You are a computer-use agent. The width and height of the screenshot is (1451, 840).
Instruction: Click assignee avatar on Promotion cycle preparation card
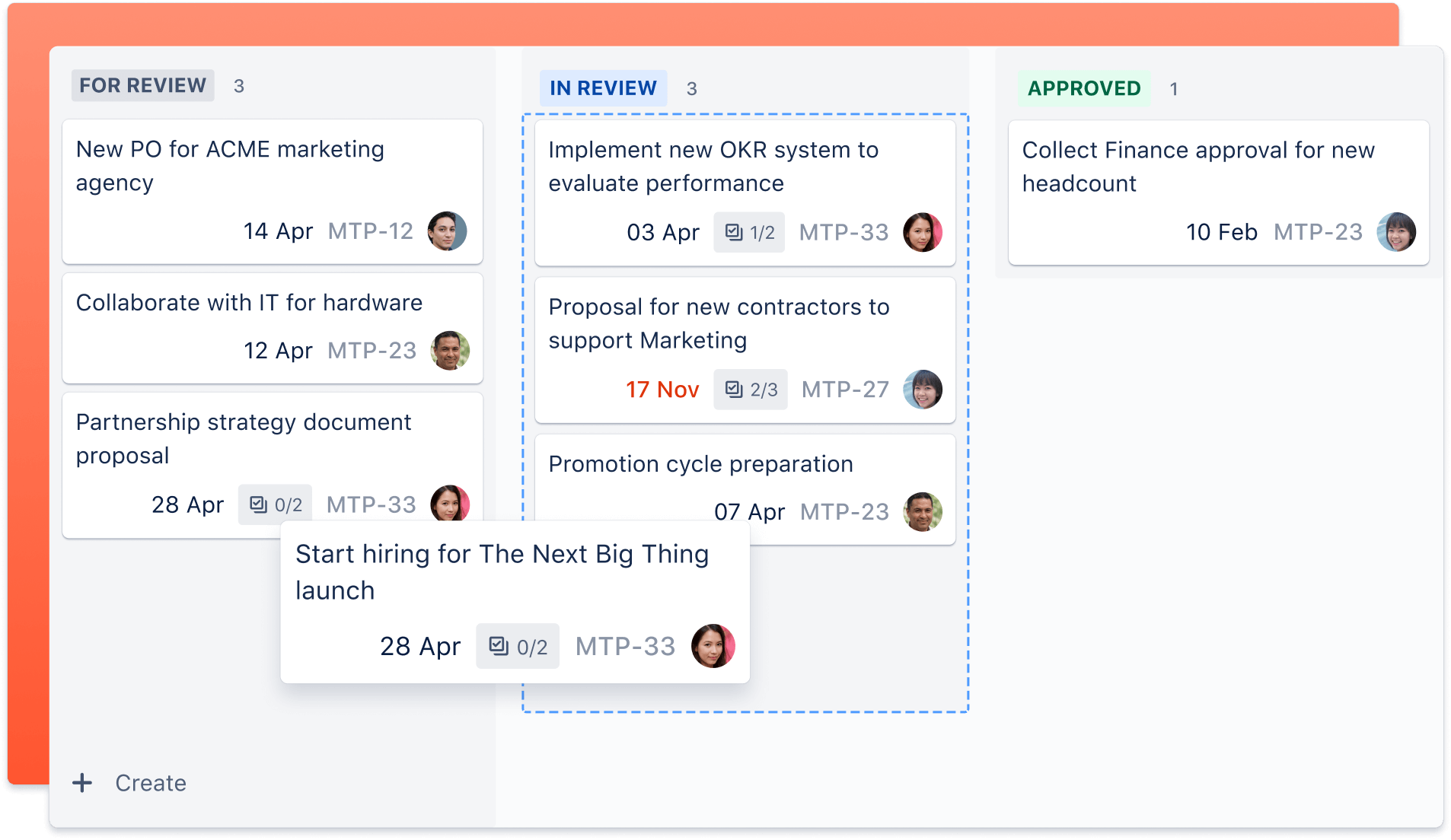(x=923, y=511)
